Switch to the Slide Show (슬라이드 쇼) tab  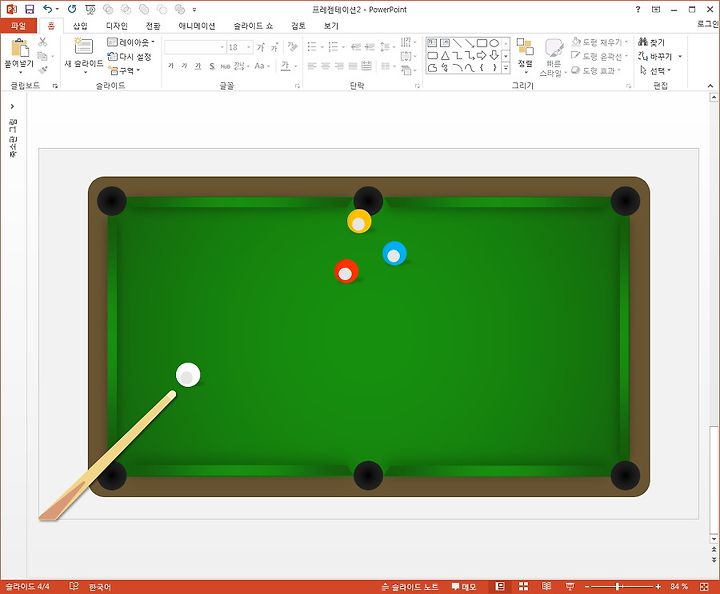point(253,26)
